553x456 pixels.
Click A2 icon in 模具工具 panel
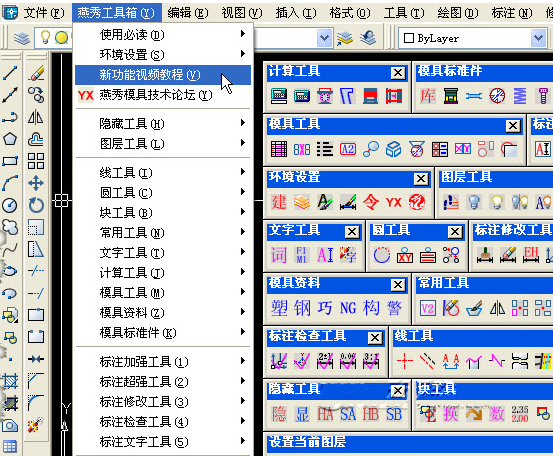[x=348, y=149]
